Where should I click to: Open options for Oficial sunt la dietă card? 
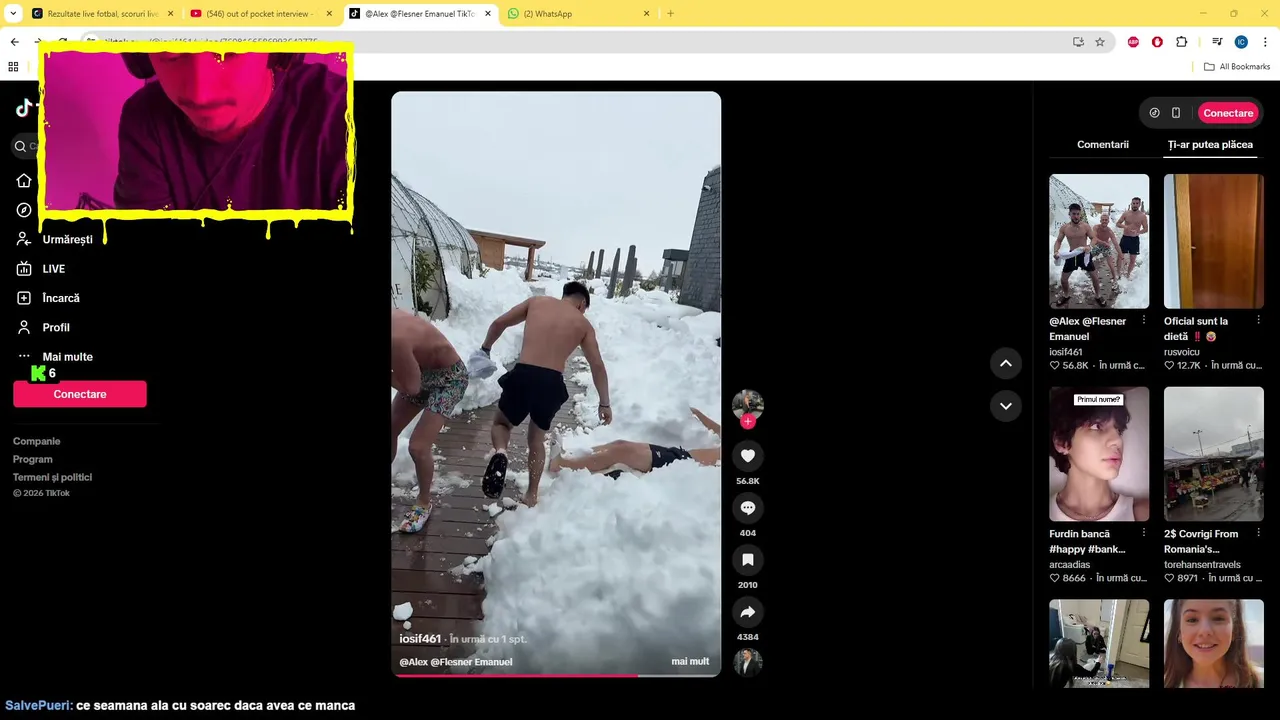[1258, 320]
